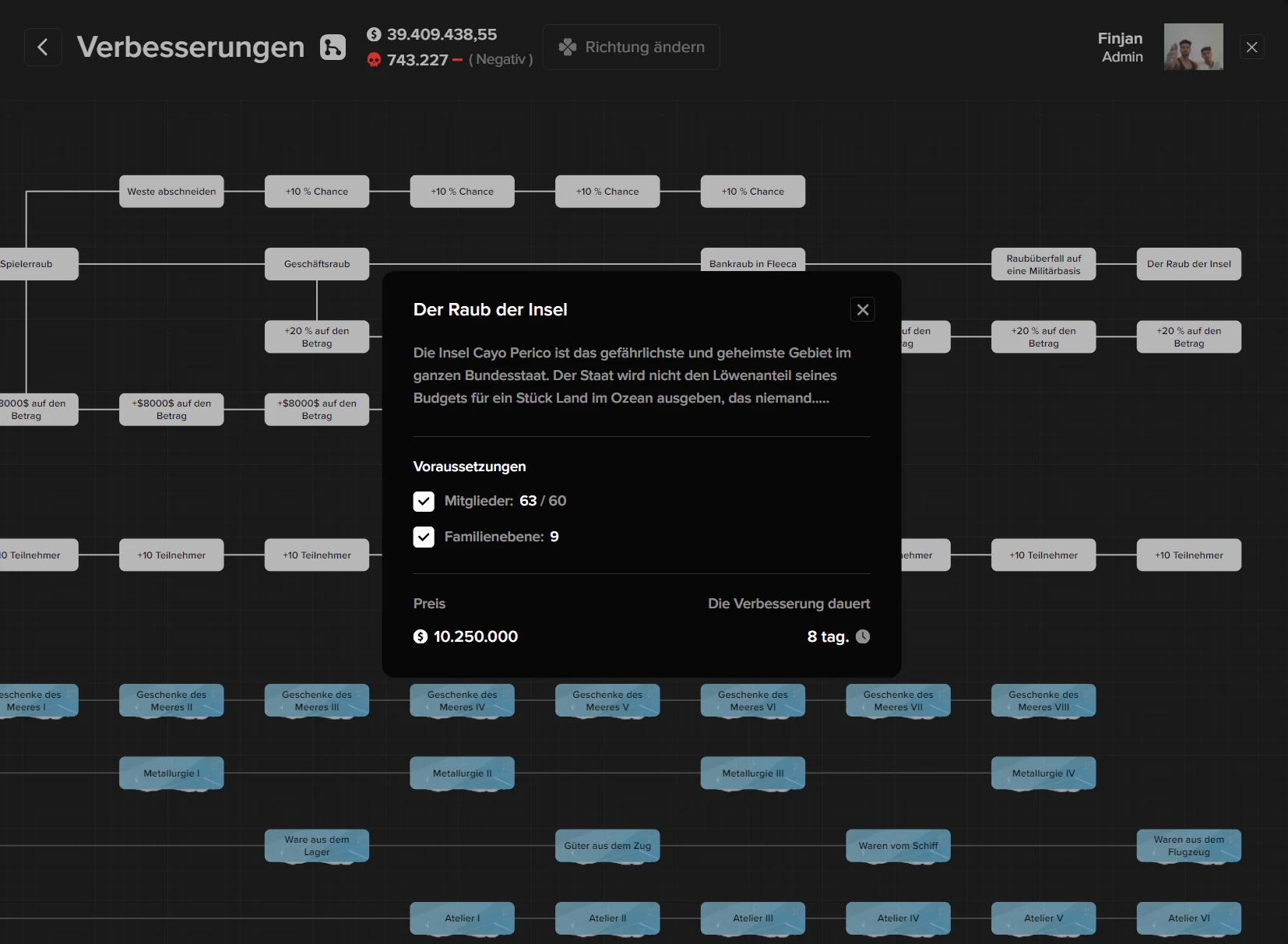
Task: Click the clock icon beside 8 tag.
Action: tap(863, 636)
